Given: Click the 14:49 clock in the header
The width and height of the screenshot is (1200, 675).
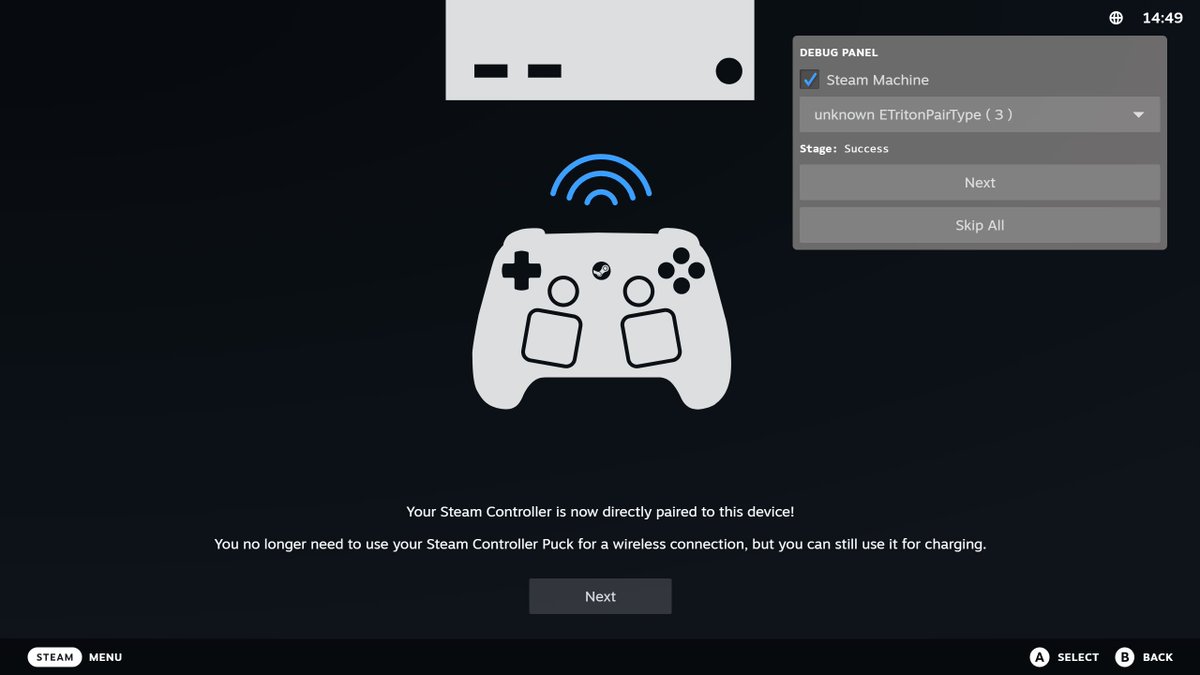Looking at the screenshot, I should point(1162,18).
